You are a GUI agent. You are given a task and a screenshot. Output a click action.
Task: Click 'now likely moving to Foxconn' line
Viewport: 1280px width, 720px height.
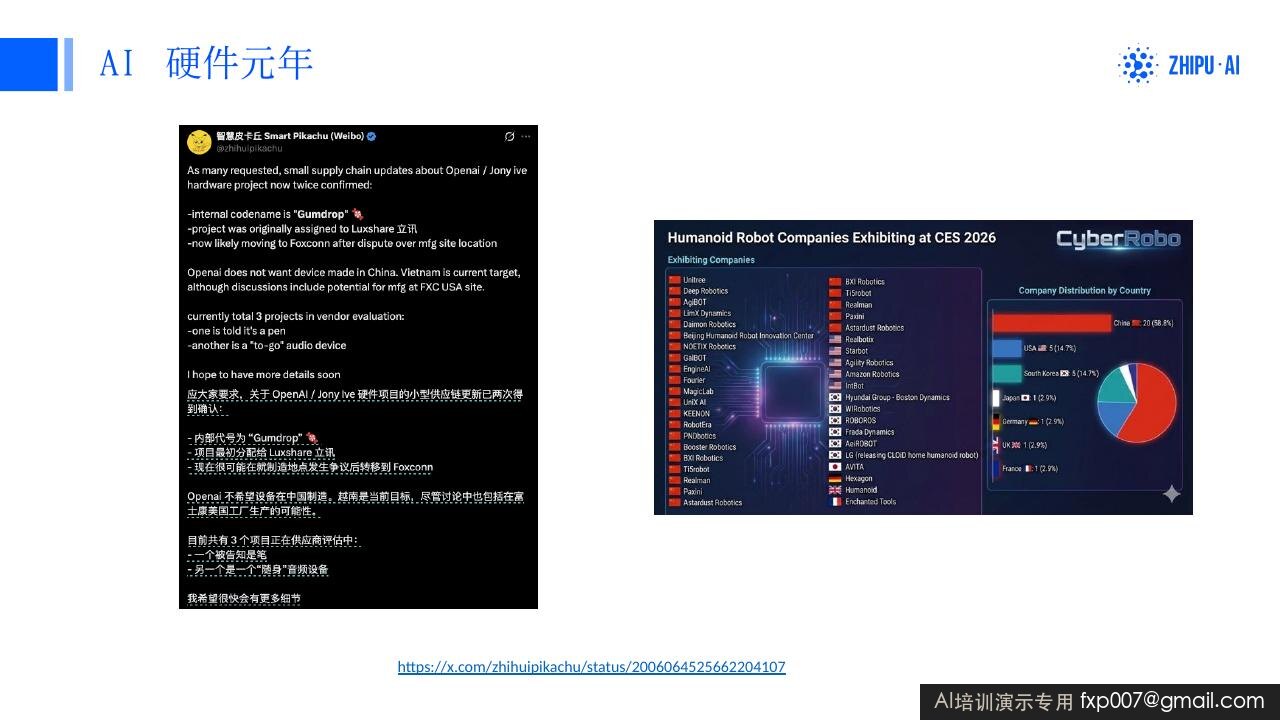click(x=342, y=243)
